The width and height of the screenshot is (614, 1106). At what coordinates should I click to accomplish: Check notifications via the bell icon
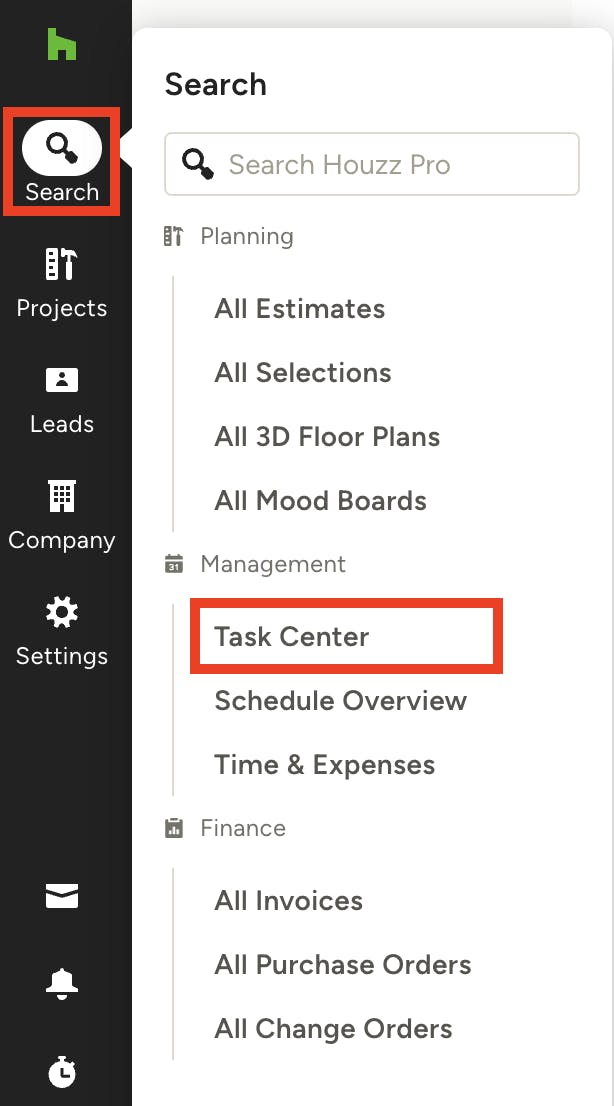[60, 983]
